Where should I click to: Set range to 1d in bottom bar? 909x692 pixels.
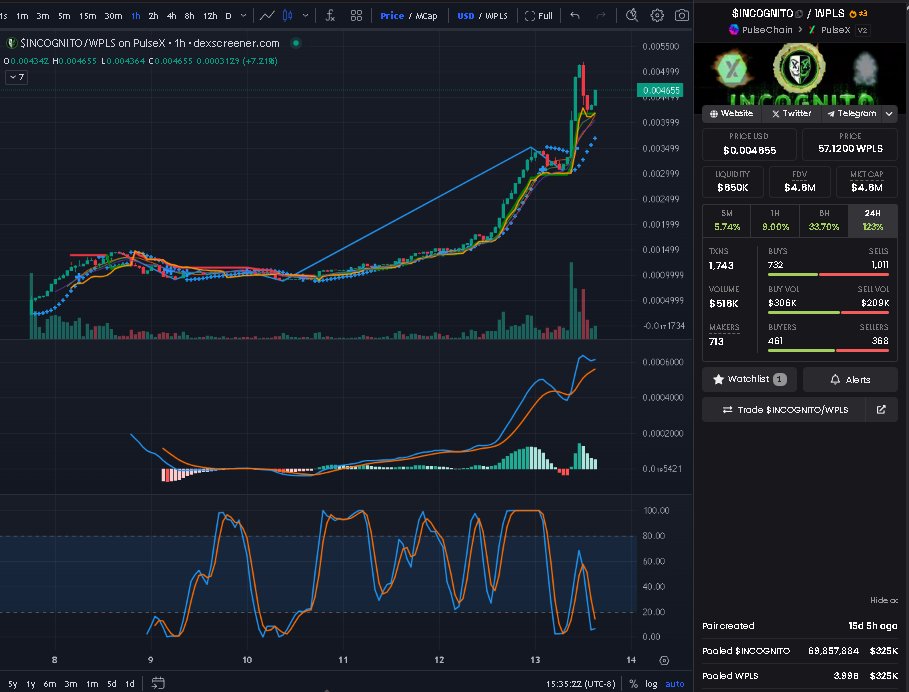coord(130,684)
